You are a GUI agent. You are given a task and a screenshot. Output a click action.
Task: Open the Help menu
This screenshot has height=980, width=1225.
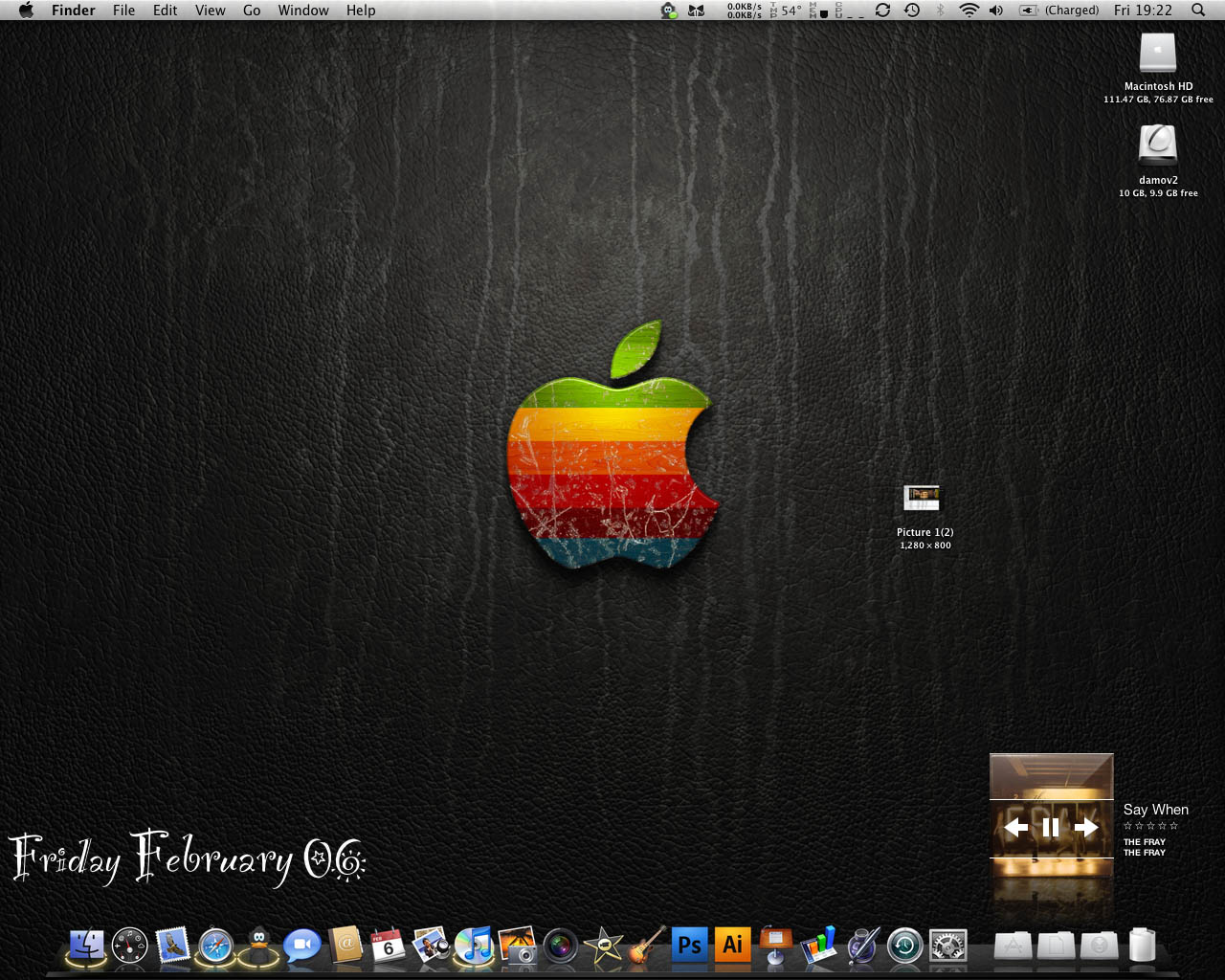[x=361, y=11]
